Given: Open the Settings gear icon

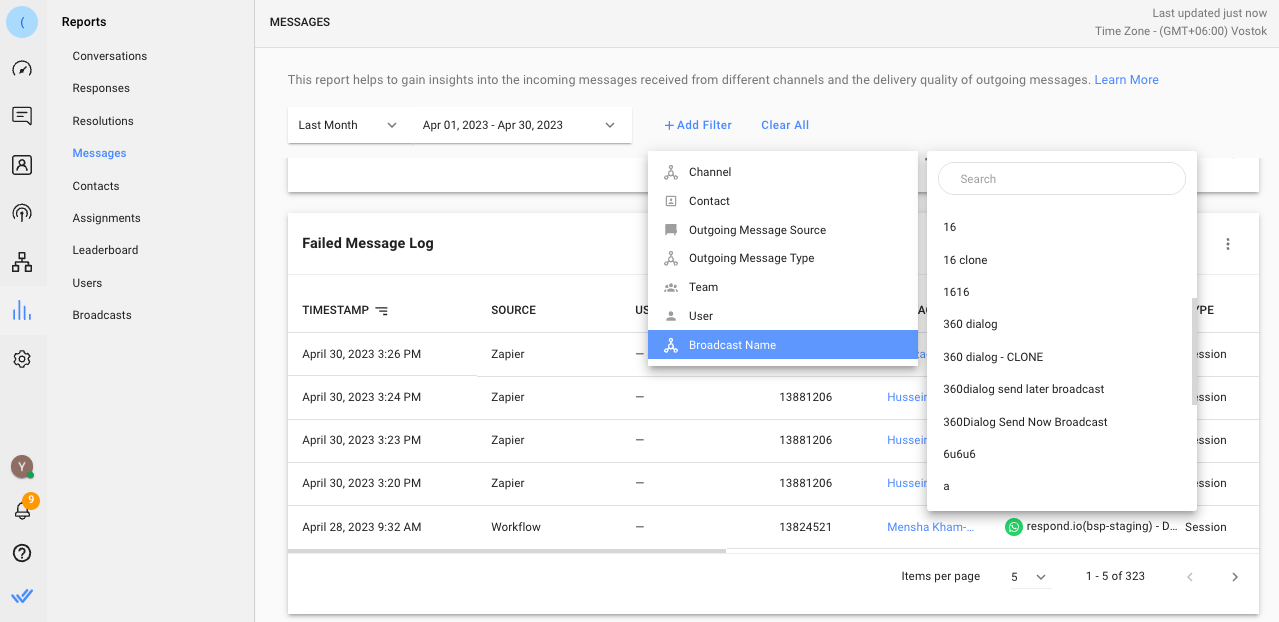Looking at the screenshot, I should coord(22,359).
